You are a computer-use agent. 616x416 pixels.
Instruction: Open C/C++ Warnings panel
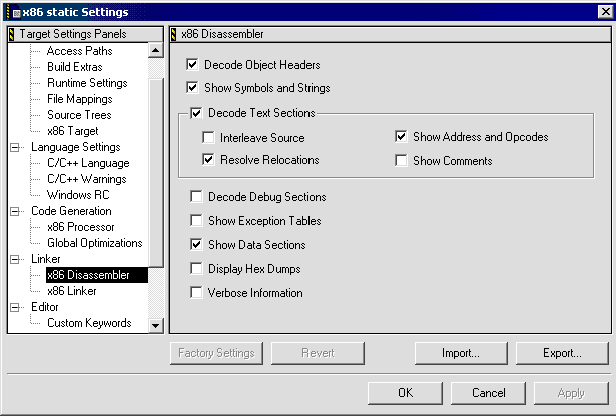[87, 179]
